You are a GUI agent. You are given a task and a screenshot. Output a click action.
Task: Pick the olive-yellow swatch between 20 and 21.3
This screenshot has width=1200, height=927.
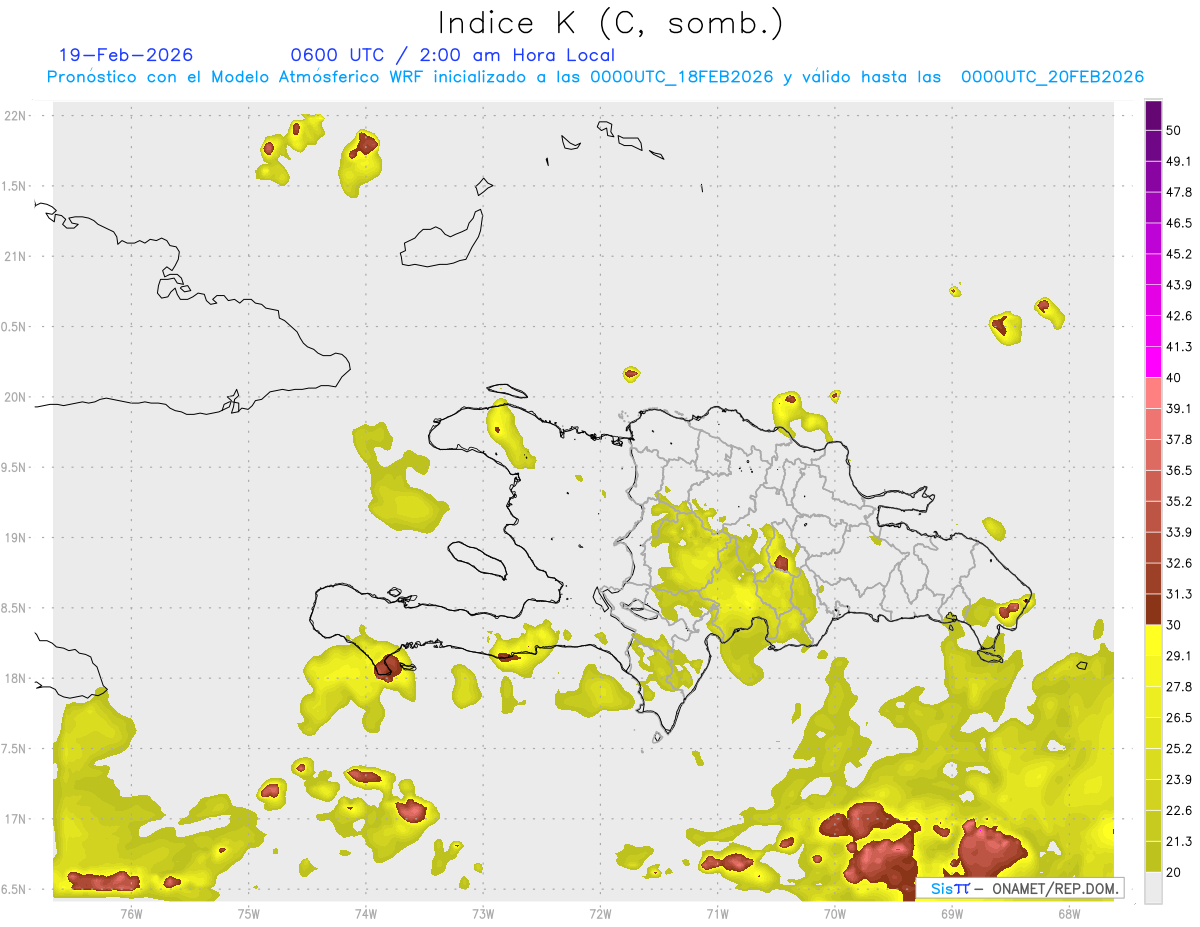pos(1153,857)
